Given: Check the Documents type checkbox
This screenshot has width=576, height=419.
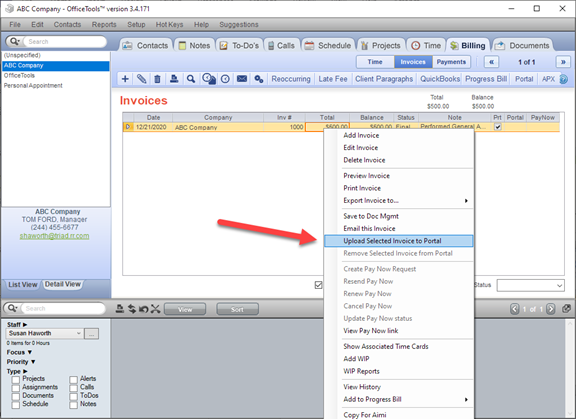Looking at the screenshot, I should (x=16, y=397).
